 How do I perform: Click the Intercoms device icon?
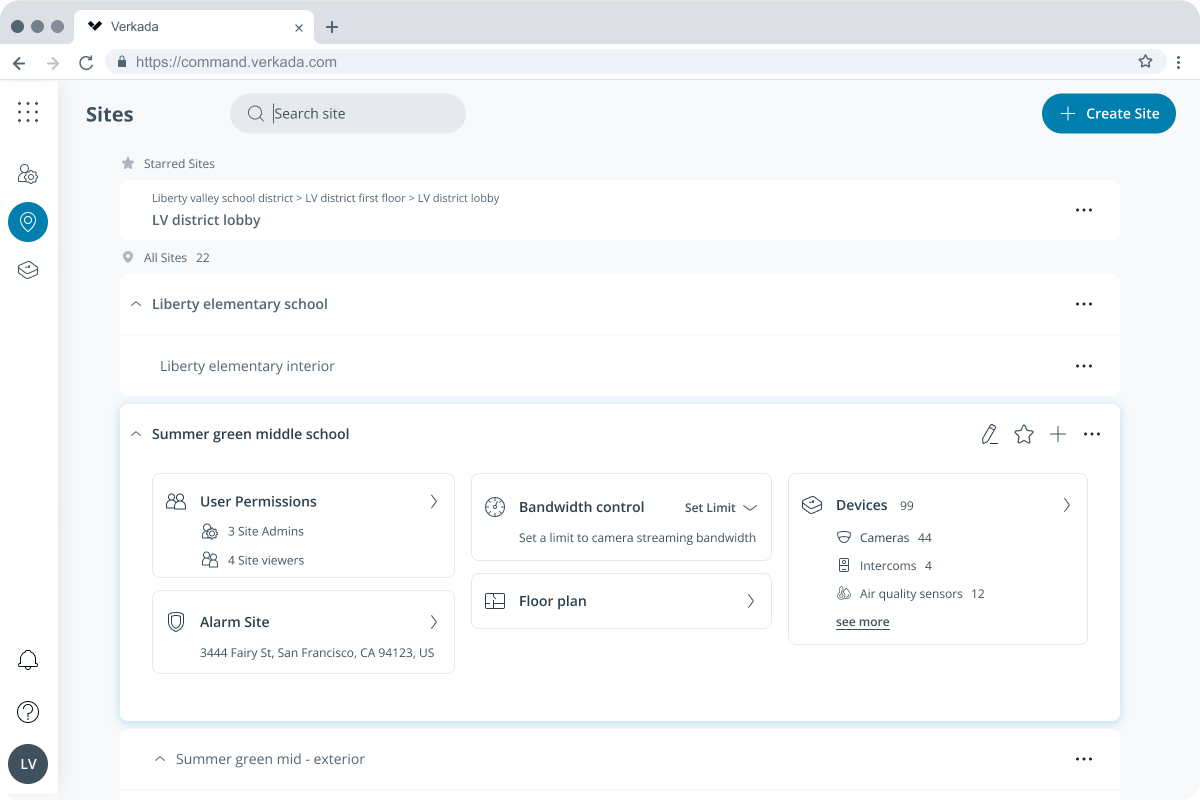(844, 565)
